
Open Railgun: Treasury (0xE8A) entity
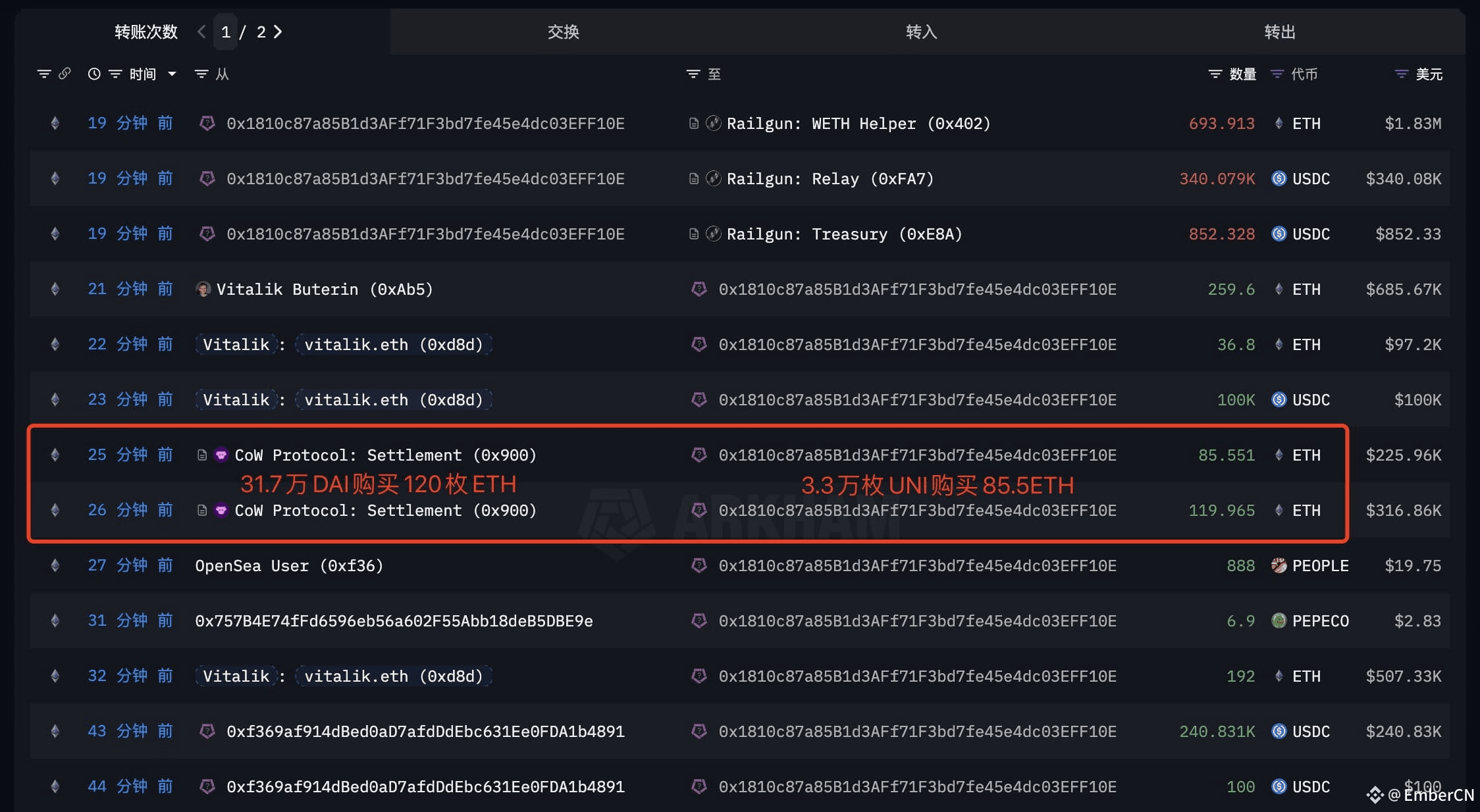click(x=845, y=234)
